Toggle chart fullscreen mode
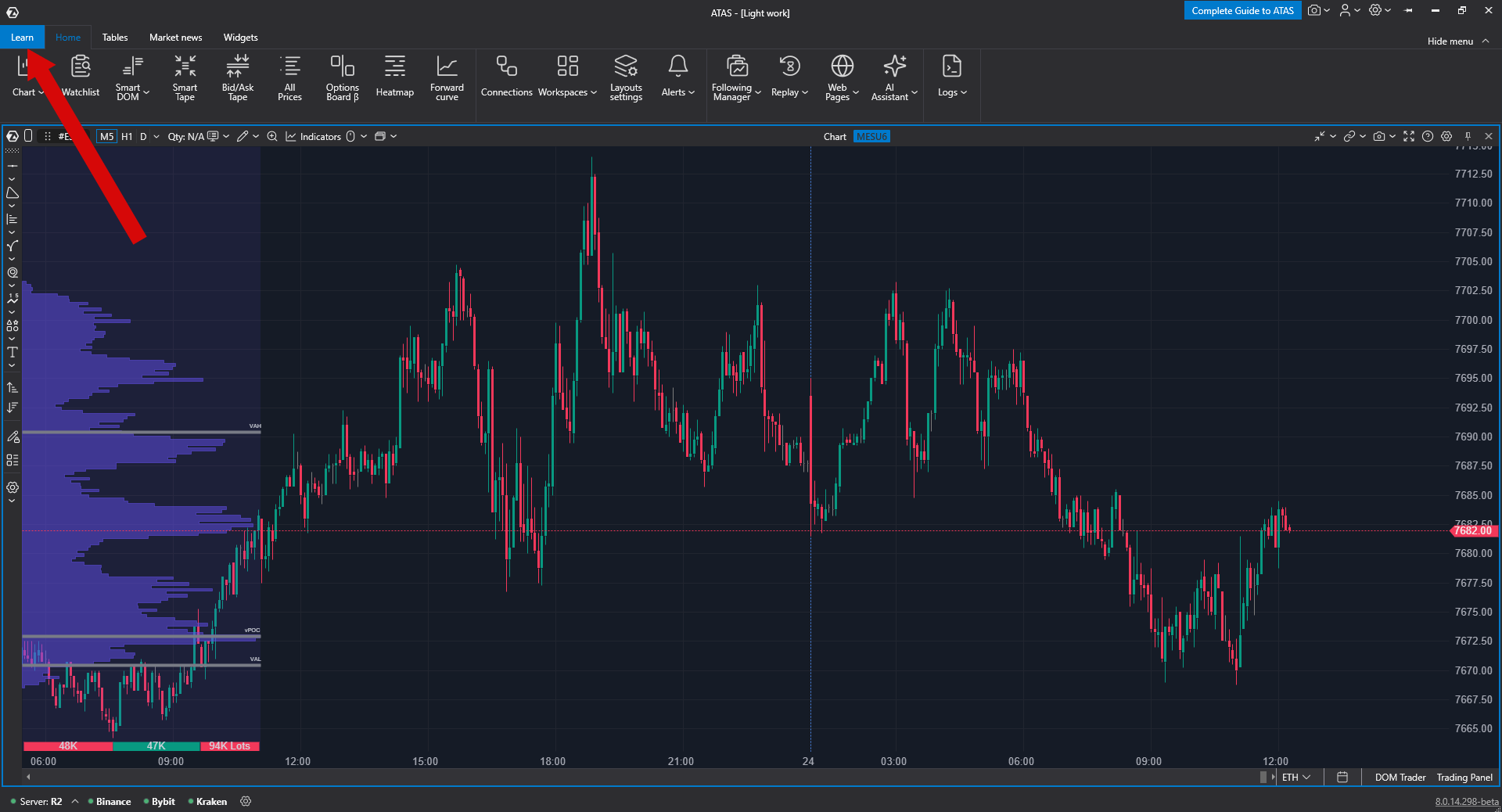This screenshot has height=812, width=1502. [1409, 136]
